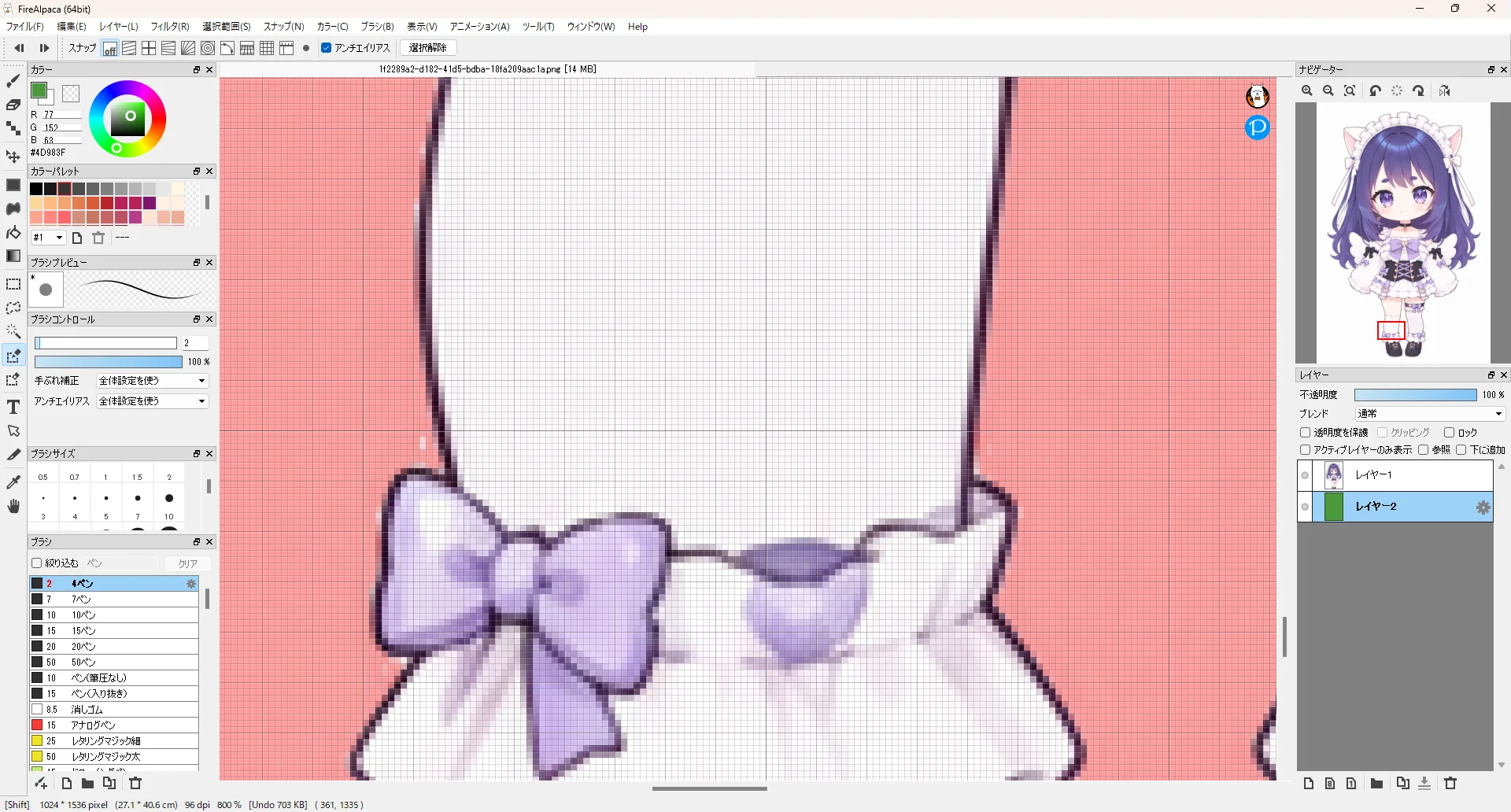
Task: Select the Gradient tool
Action: (x=13, y=257)
